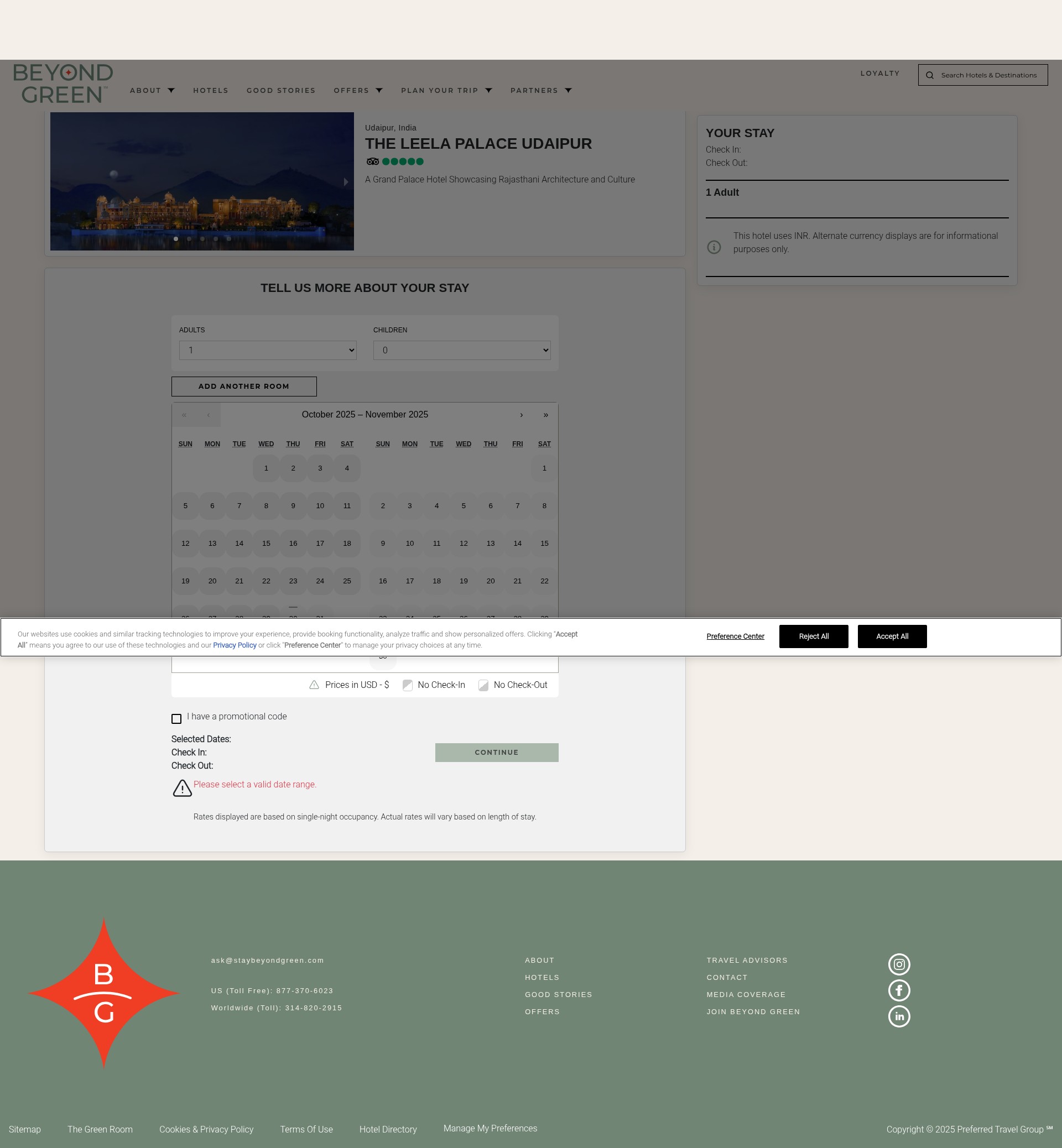Select first carousel dot on hotel image
Screen dimensions: 1062x1148
coord(176,239)
